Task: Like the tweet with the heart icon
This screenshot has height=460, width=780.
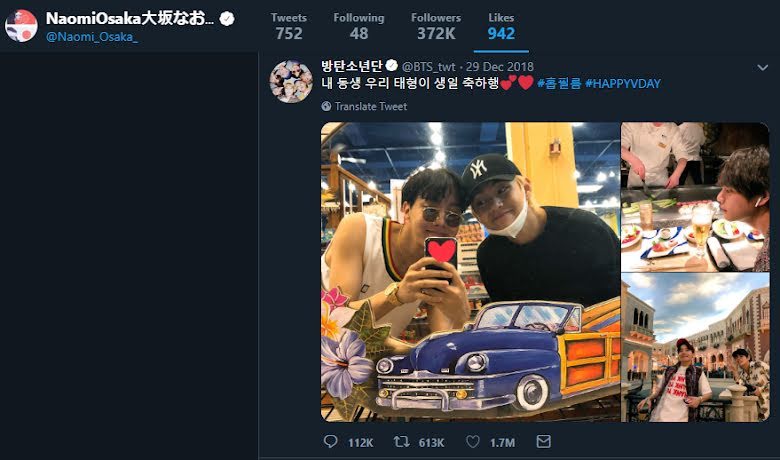Action: coord(473,442)
